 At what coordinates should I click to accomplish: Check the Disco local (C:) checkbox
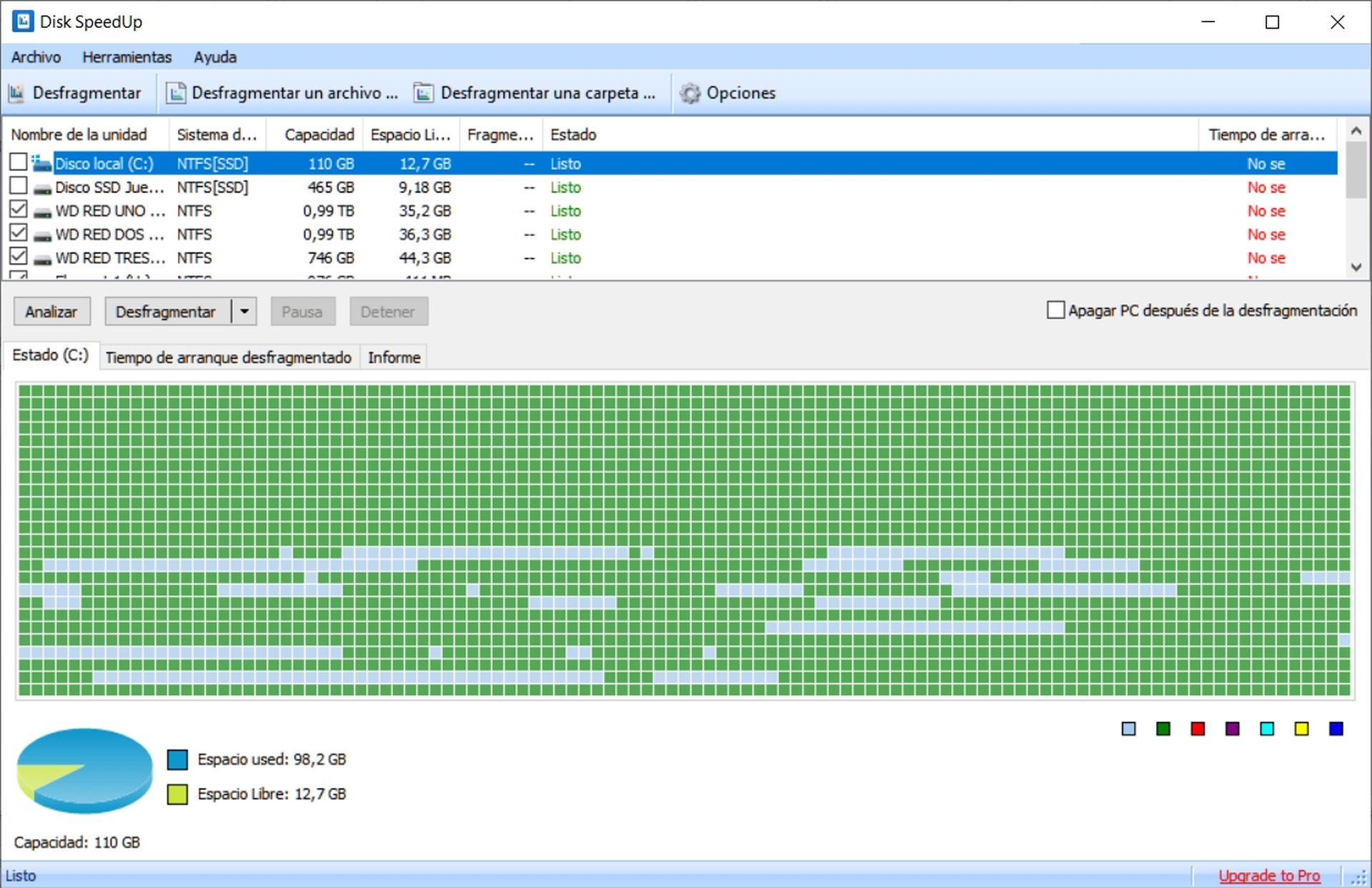19,162
